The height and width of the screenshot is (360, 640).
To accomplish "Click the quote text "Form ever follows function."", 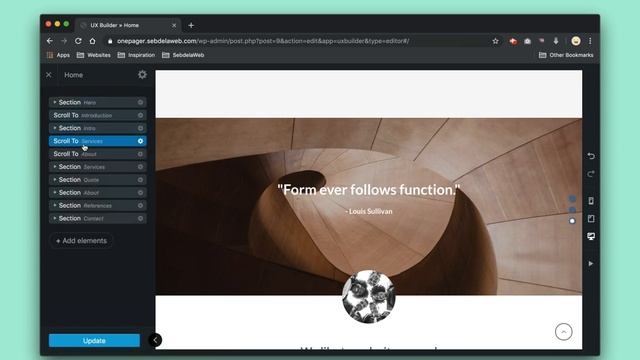I will pyautogui.click(x=369, y=190).
